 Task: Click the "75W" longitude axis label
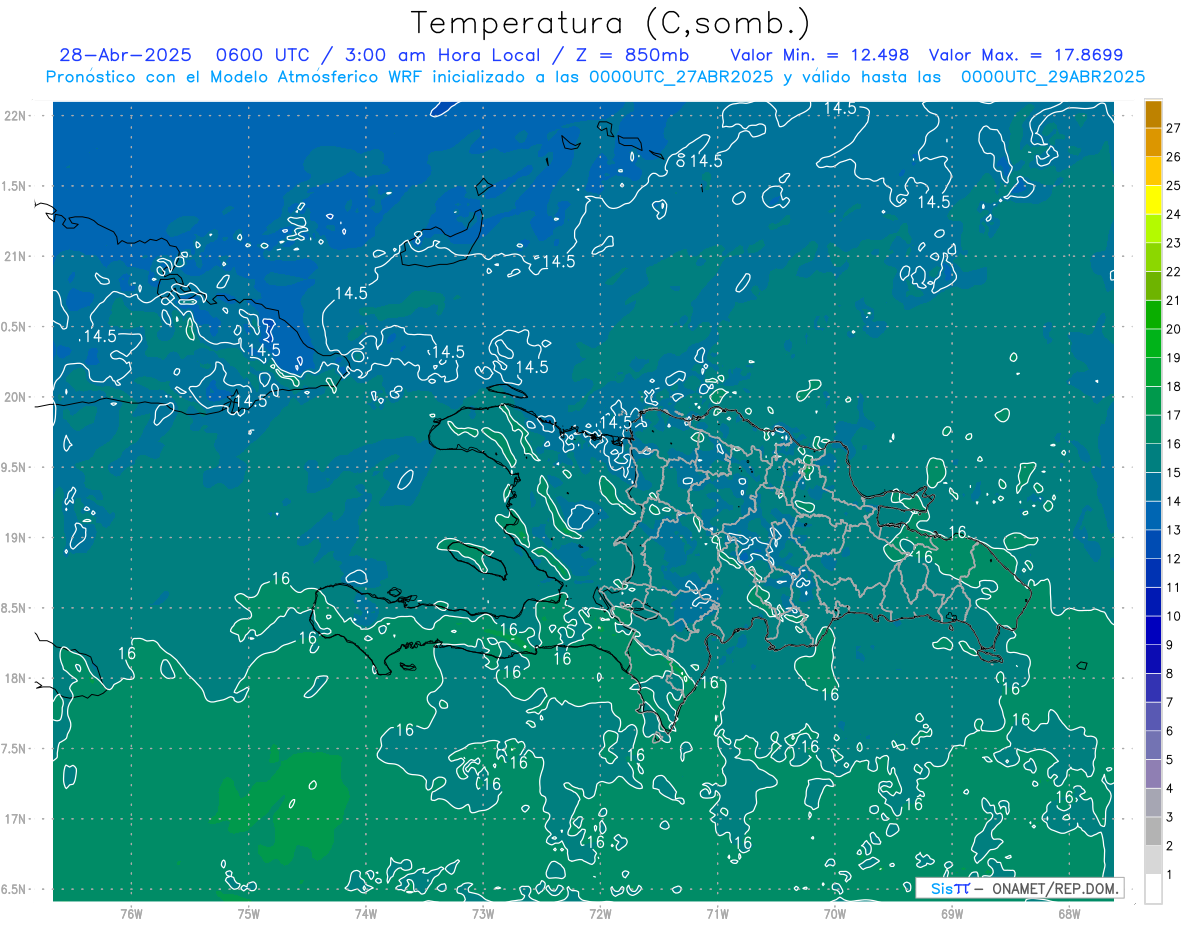pos(248,913)
